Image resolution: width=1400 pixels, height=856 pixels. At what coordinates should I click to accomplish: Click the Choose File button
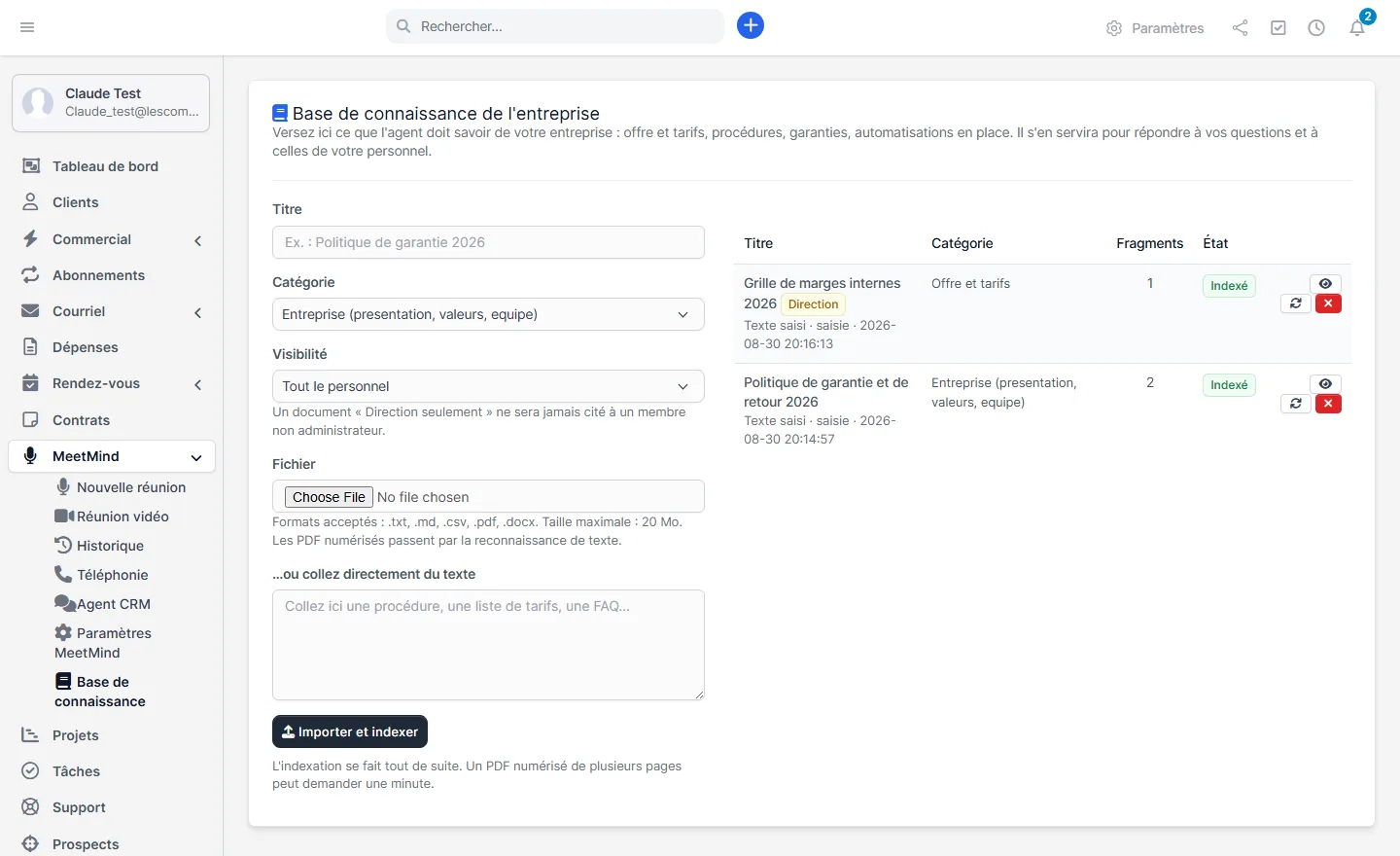point(329,497)
